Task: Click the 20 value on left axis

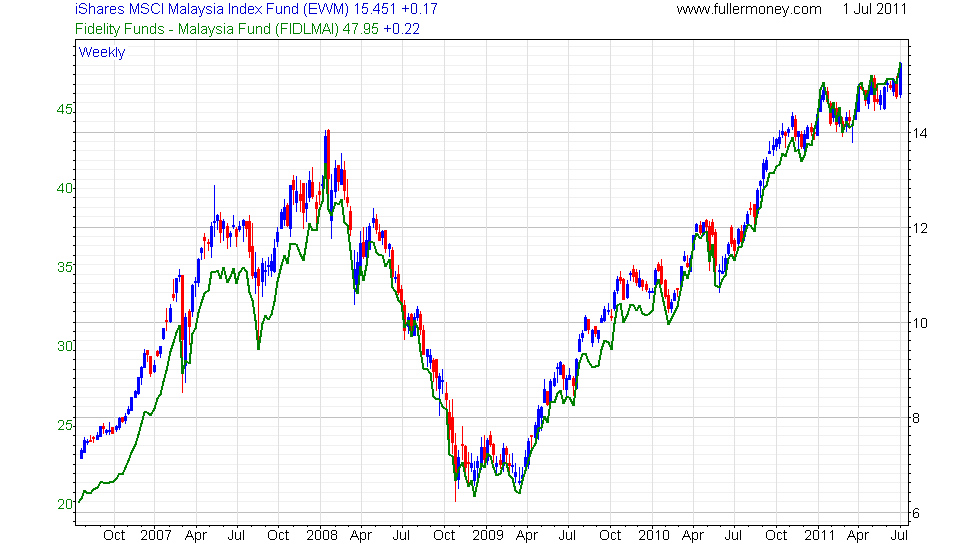Action: point(64,505)
